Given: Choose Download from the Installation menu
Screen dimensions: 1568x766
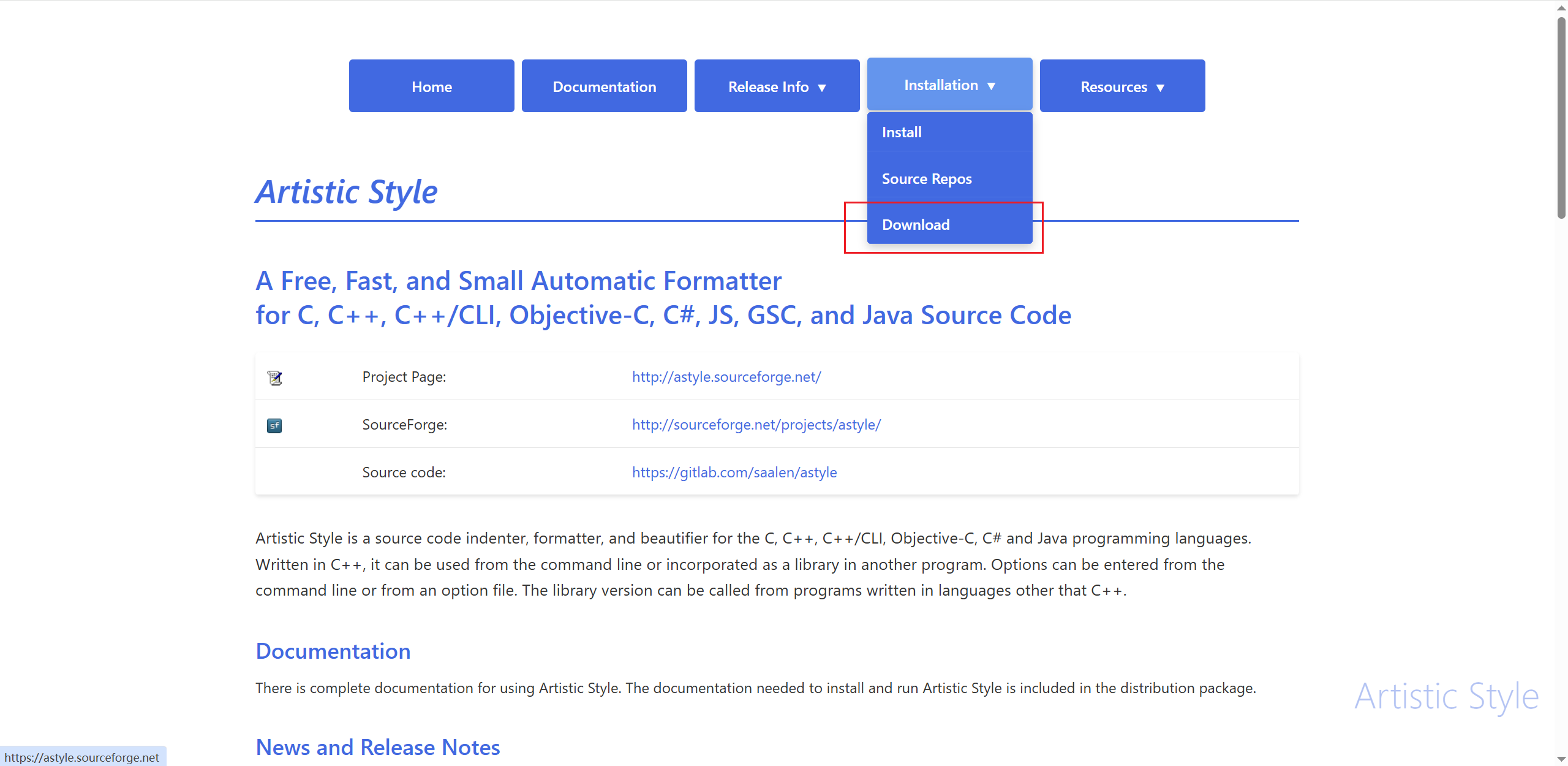Looking at the screenshot, I should pos(949,224).
